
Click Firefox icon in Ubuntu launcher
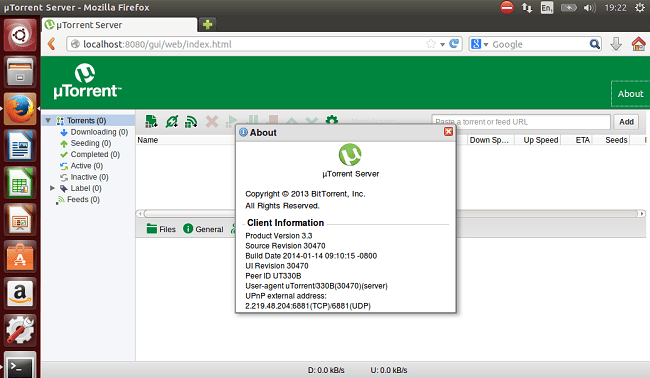[20, 109]
